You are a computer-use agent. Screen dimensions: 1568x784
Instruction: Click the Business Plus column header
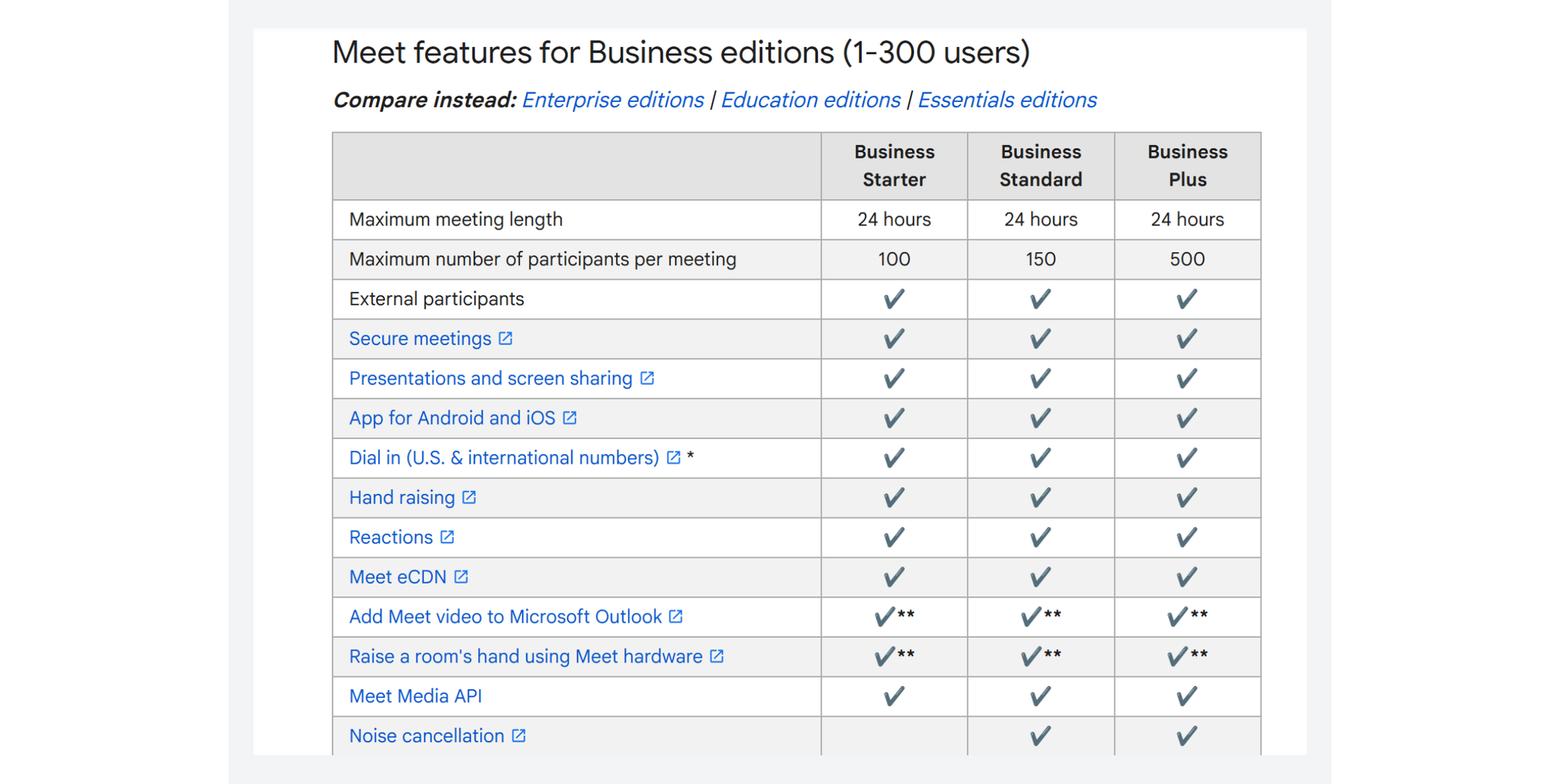click(1187, 166)
